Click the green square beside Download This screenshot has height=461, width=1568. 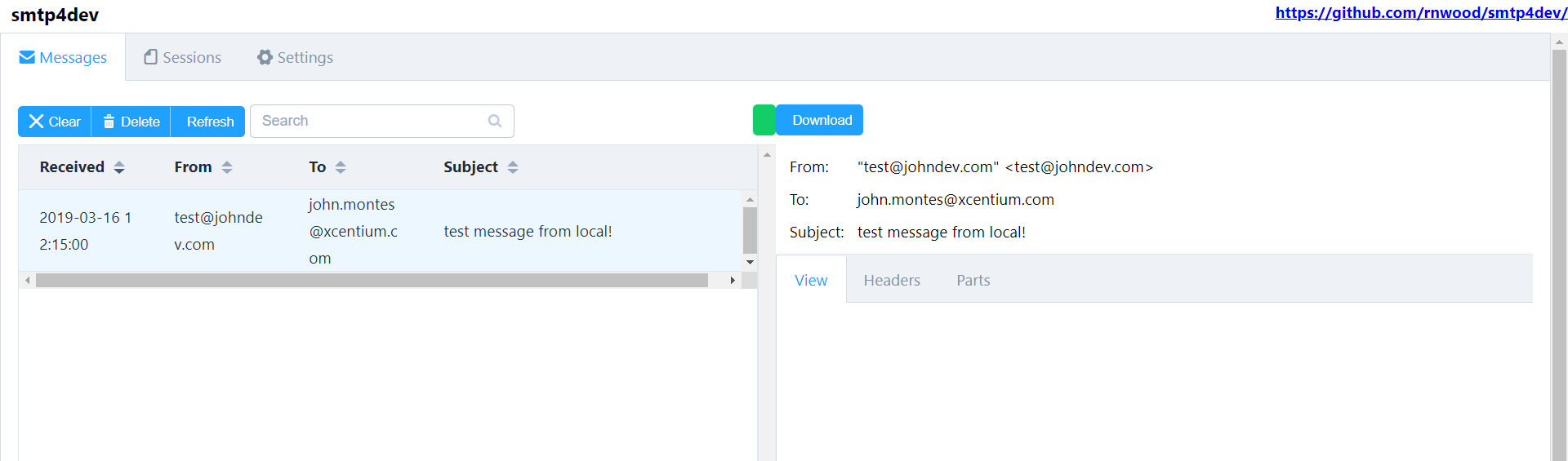764,120
